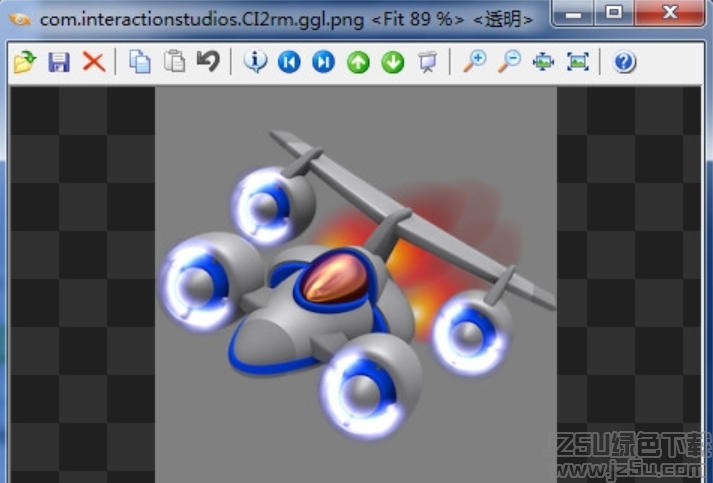Screen dimensions: 713x483
Task: Delete the file with the red X icon
Action: (x=94, y=62)
